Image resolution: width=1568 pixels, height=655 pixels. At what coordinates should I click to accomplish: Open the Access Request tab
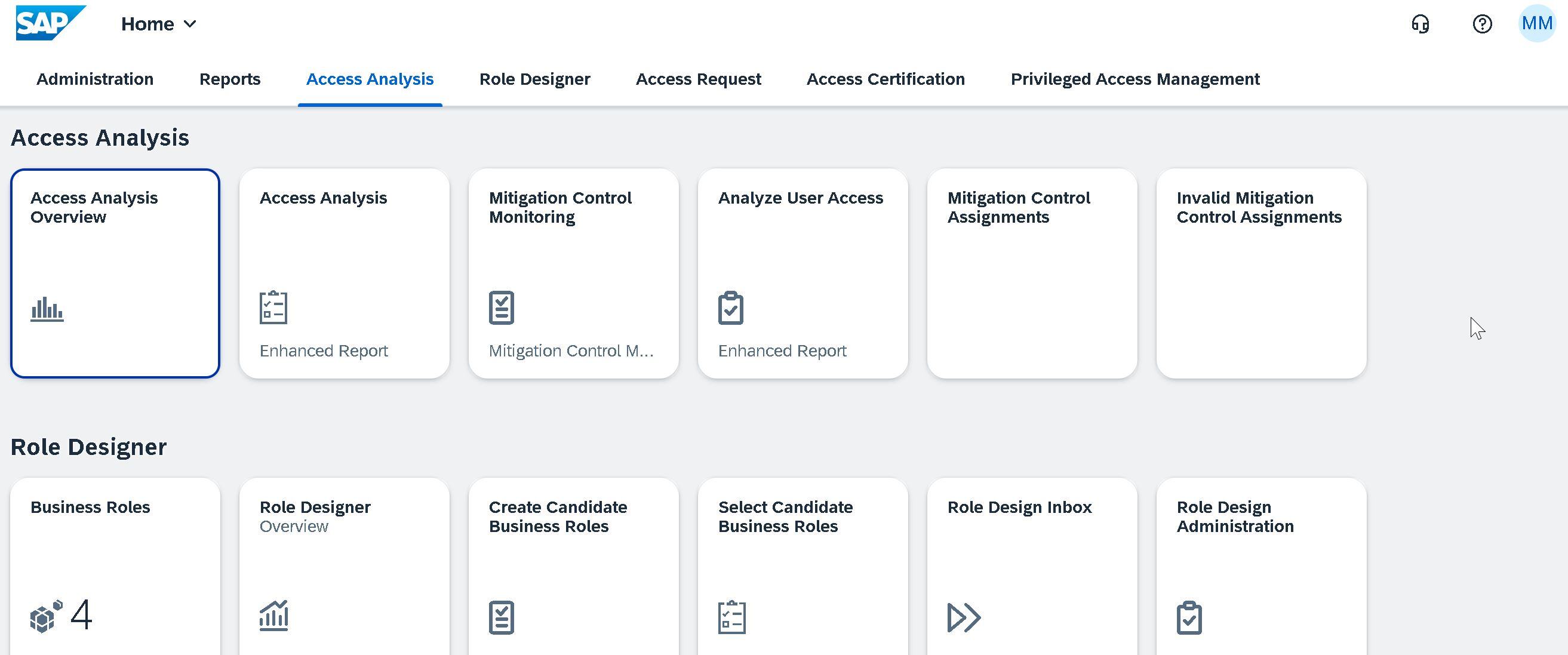[x=699, y=79]
